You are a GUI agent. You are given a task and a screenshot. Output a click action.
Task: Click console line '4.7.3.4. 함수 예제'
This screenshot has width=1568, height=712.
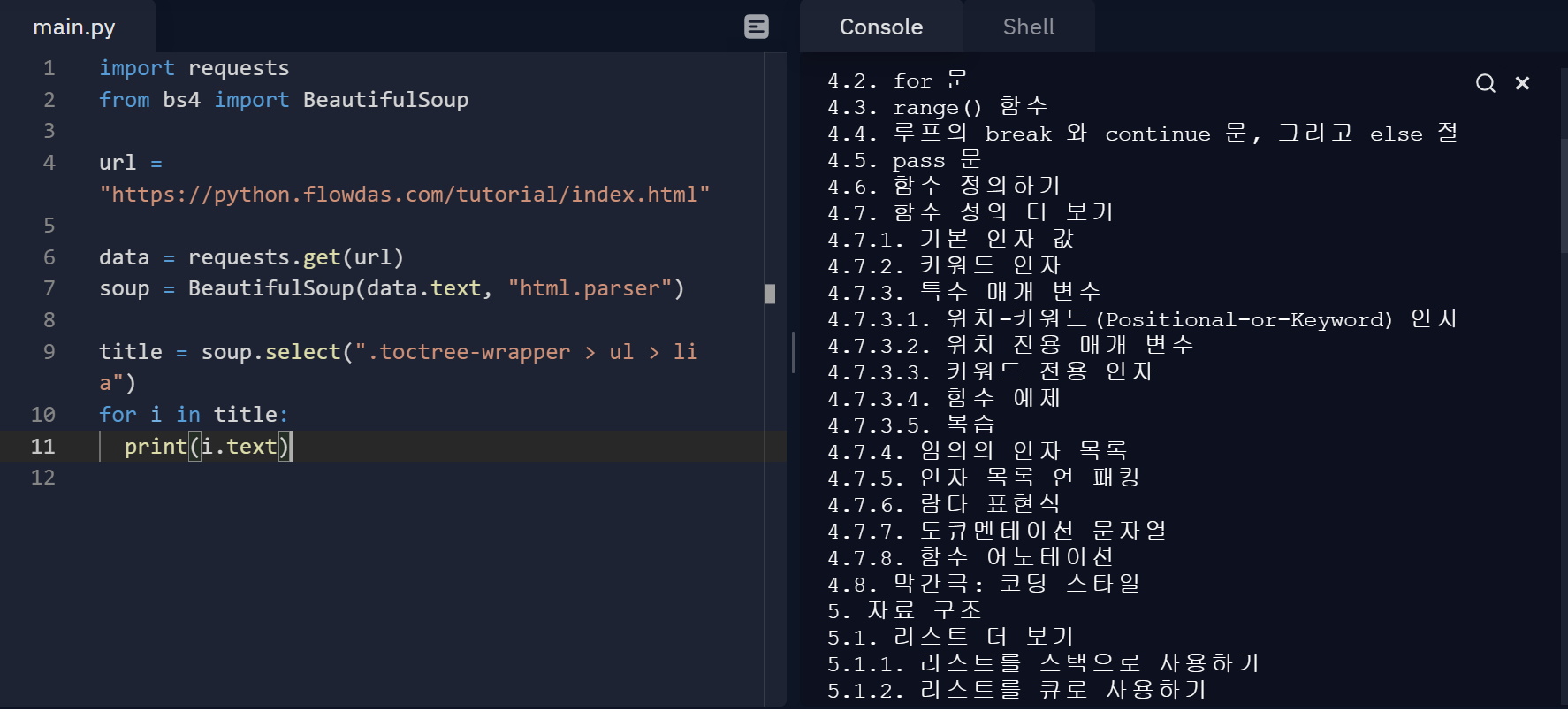(x=944, y=399)
